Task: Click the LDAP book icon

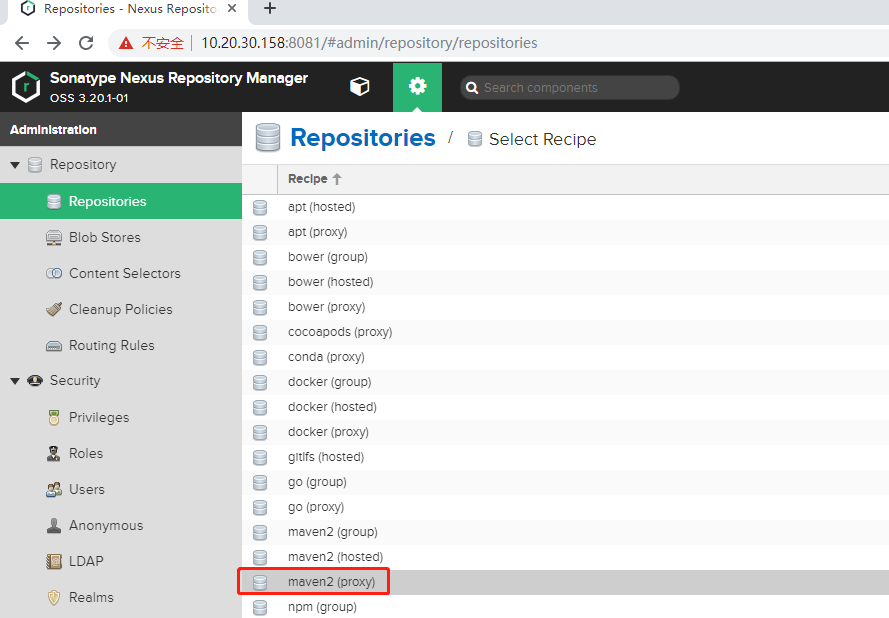Action: coord(54,561)
